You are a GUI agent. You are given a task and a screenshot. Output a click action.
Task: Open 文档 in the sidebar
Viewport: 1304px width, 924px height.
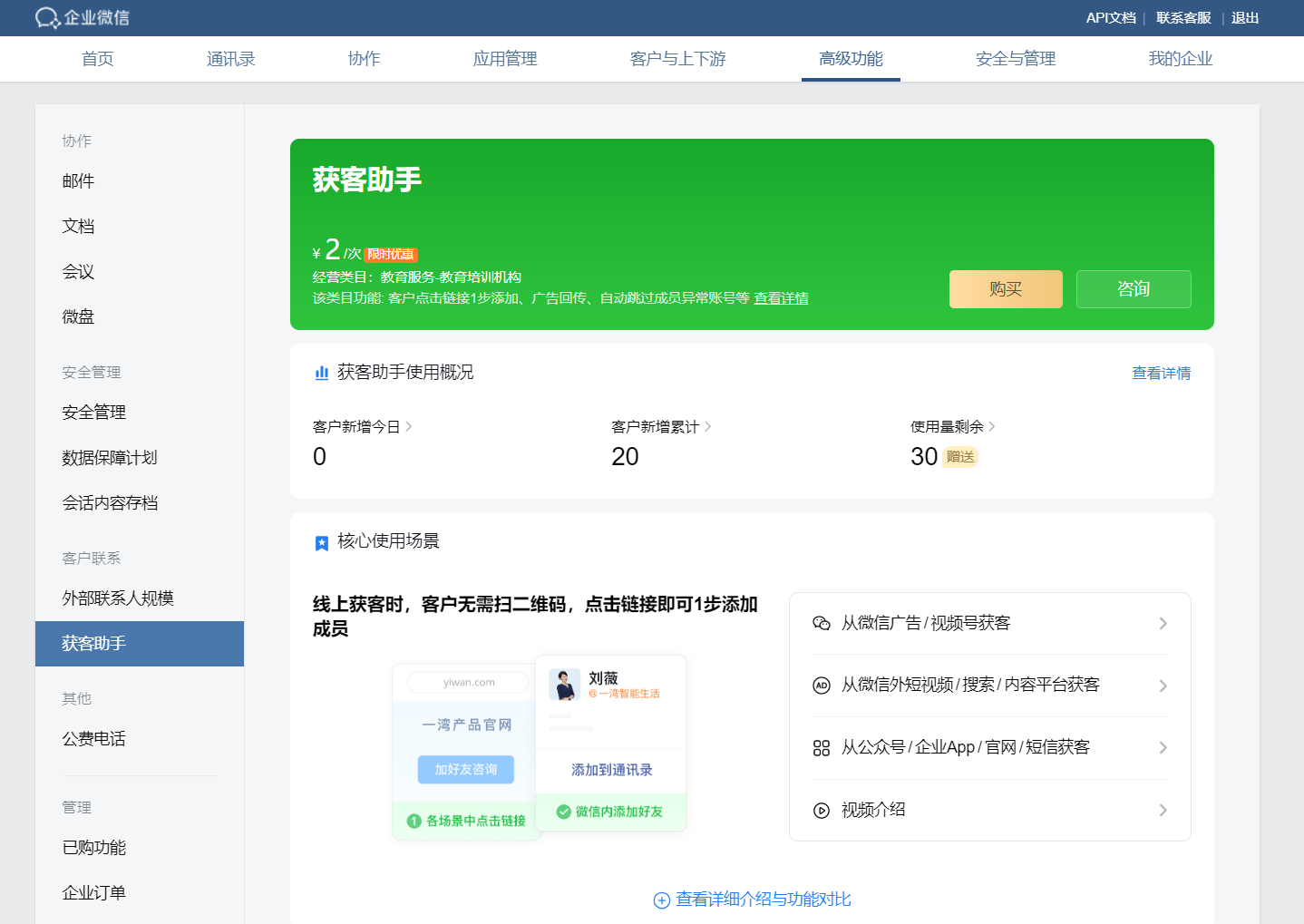pyautogui.click(x=140, y=227)
